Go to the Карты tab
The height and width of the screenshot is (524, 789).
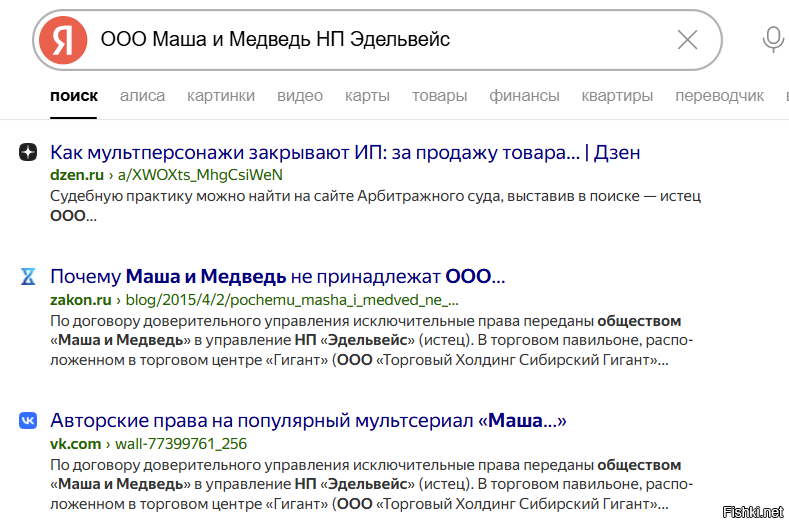367,96
